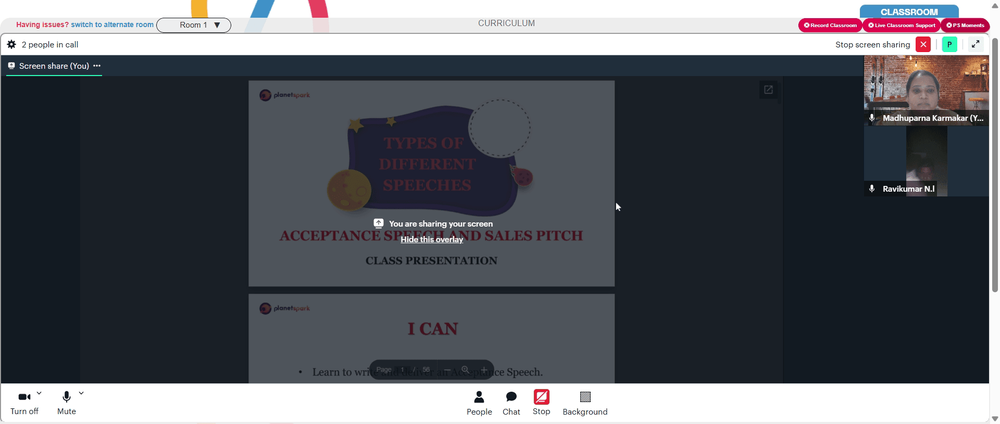Open Live Classroom Support
Viewport: 1000px width, 424px height.
click(902, 26)
